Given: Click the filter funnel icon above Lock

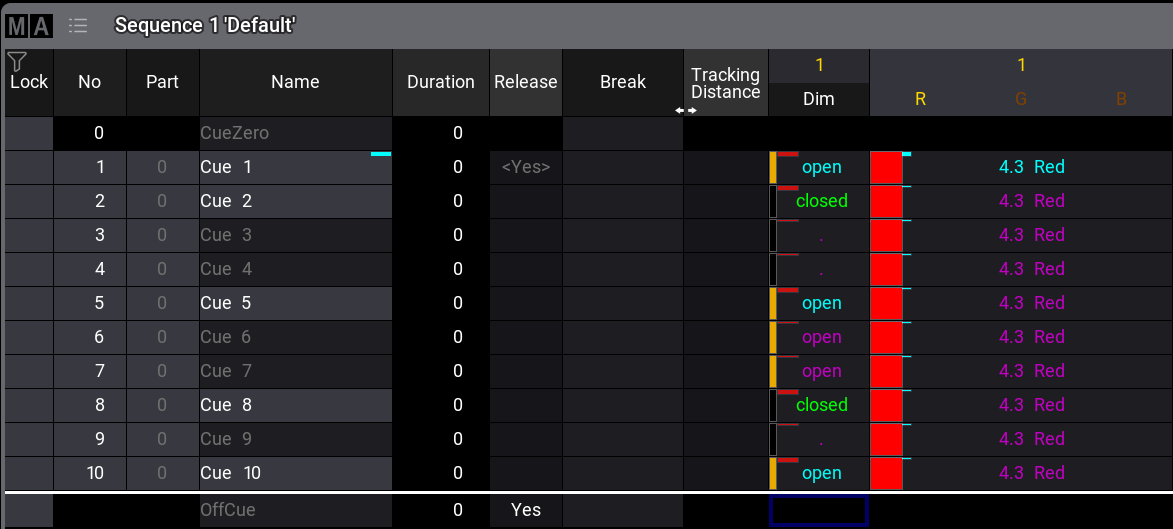Looking at the screenshot, I should point(16,61).
